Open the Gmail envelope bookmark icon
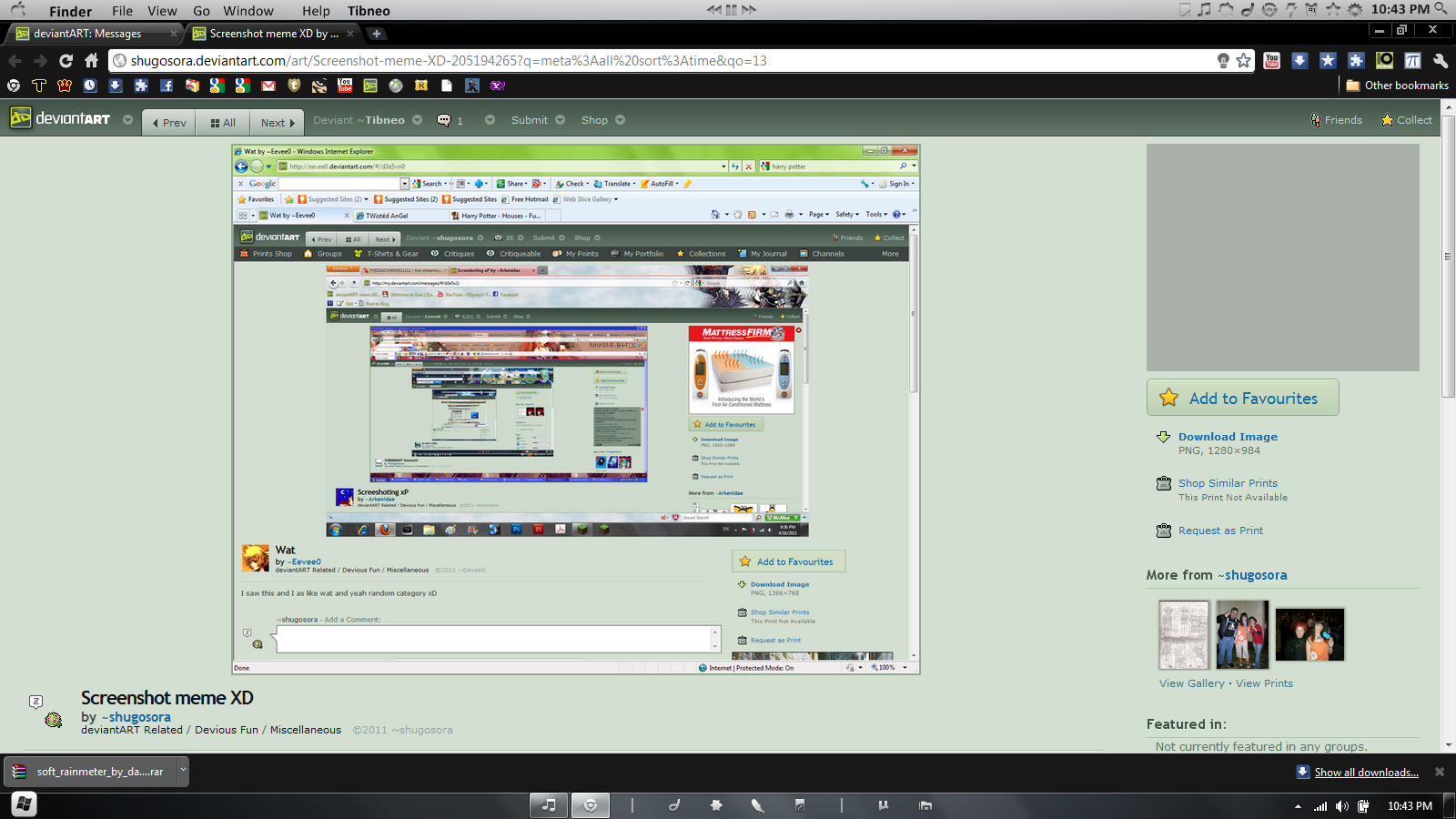1456x819 pixels. pos(268,86)
